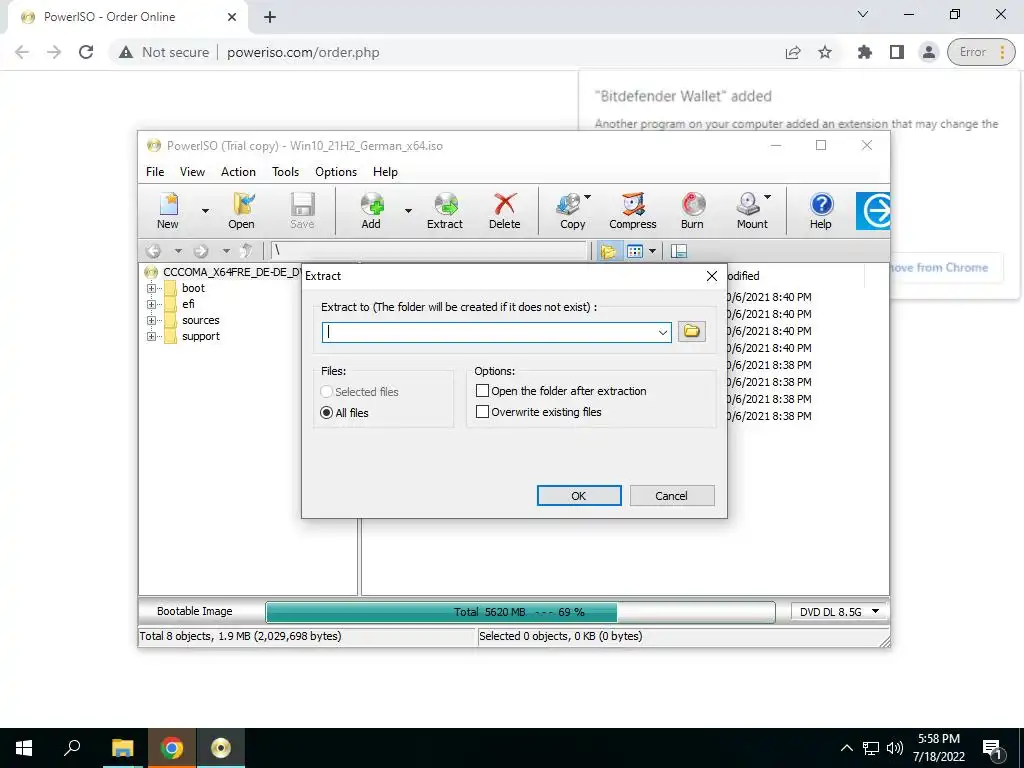1024x768 pixels.
Task: Enable Open the folder after extraction
Action: tap(483, 391)
